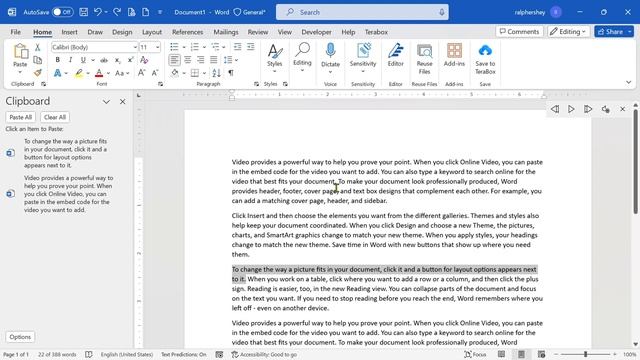Play the Read Aloud playback
Viewport: 640px width, 360px height.
(571, 109)
